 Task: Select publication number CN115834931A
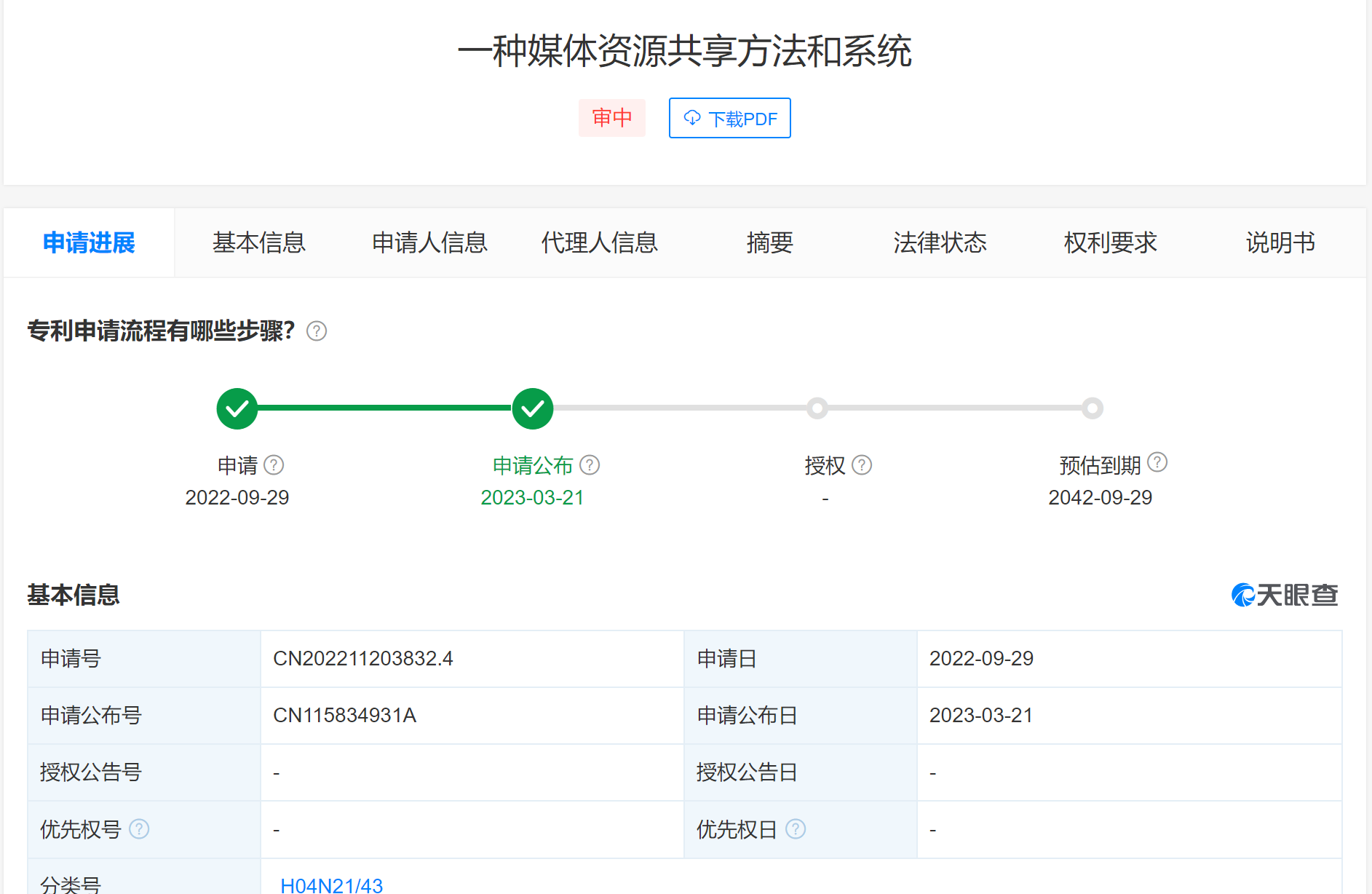tap(344, 715)
